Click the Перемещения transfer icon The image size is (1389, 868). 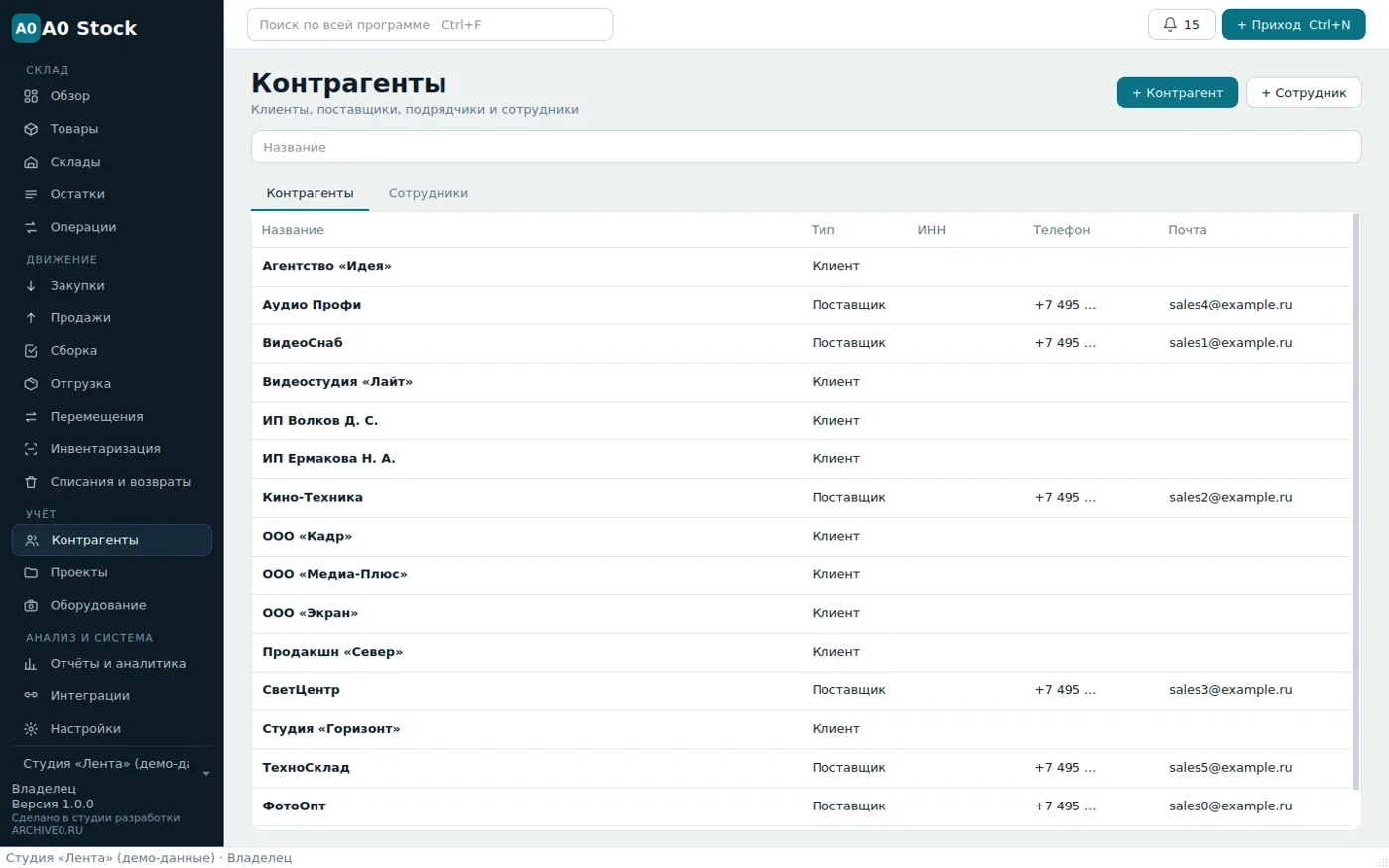(31, 416)
